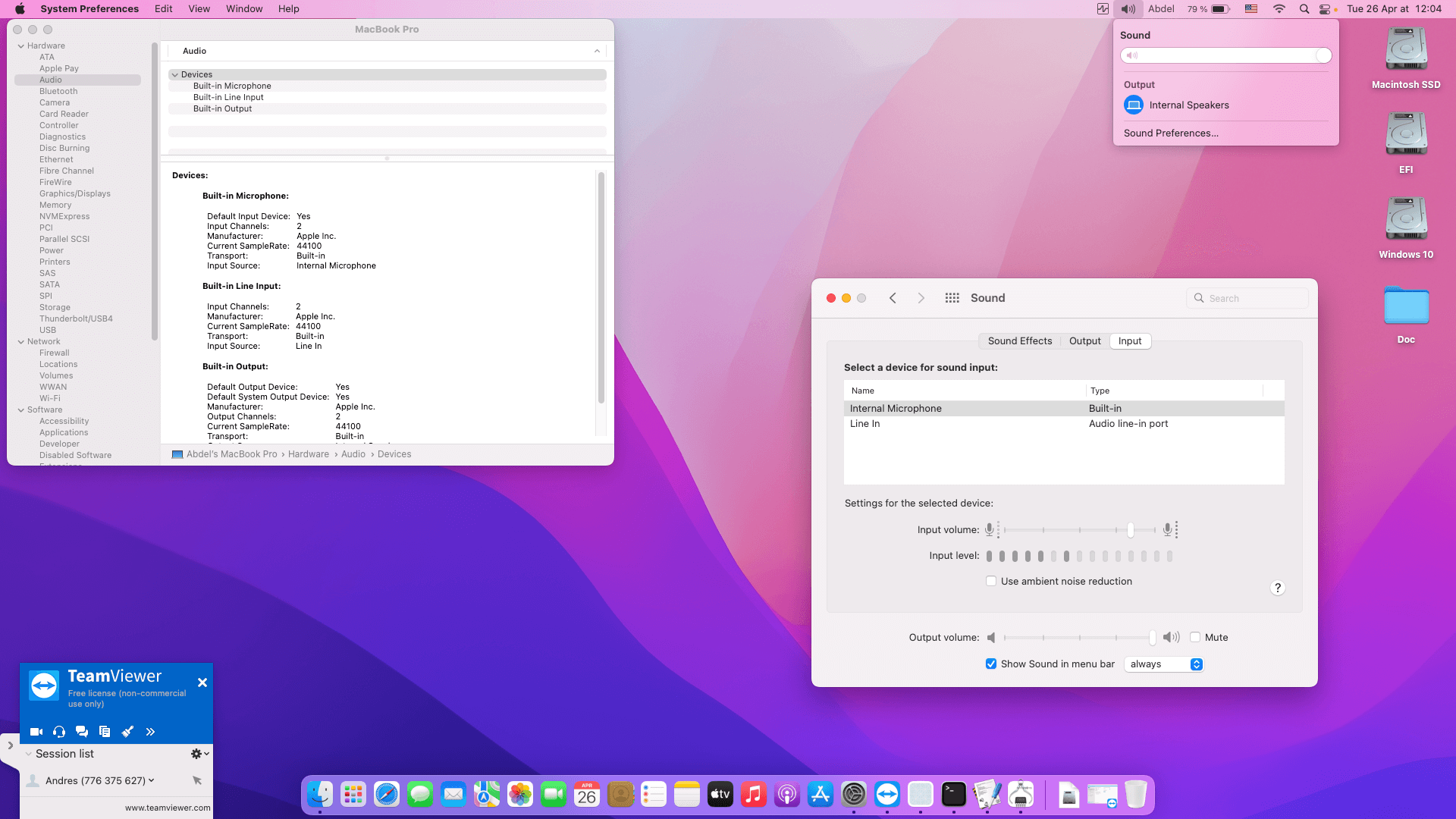Screen dimensions: 1456x819
Task: Click the Sound volume icon in menu bar
Action: (1128, 9)
